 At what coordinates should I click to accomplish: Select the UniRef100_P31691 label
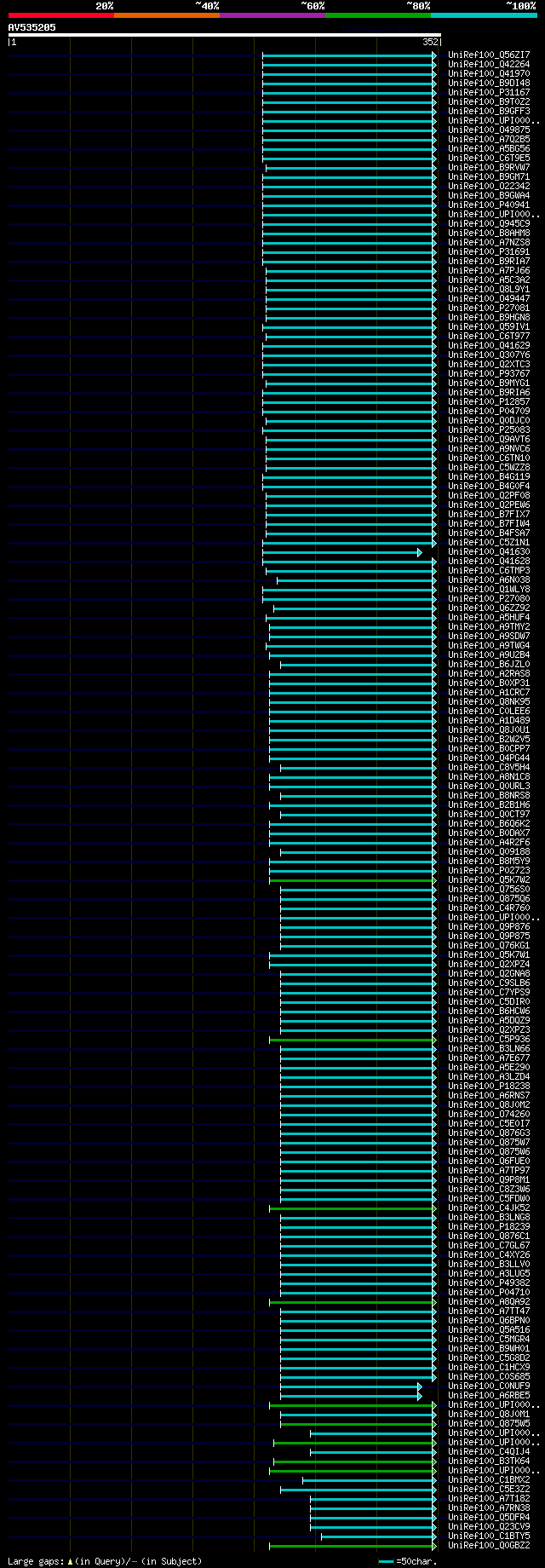pyautogui.click(x=489, y=251)
